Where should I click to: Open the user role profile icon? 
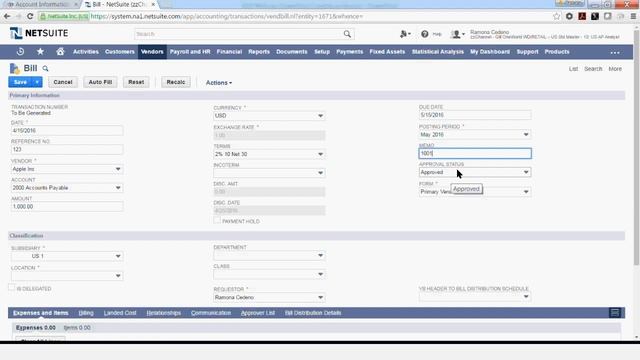point(458,34)
